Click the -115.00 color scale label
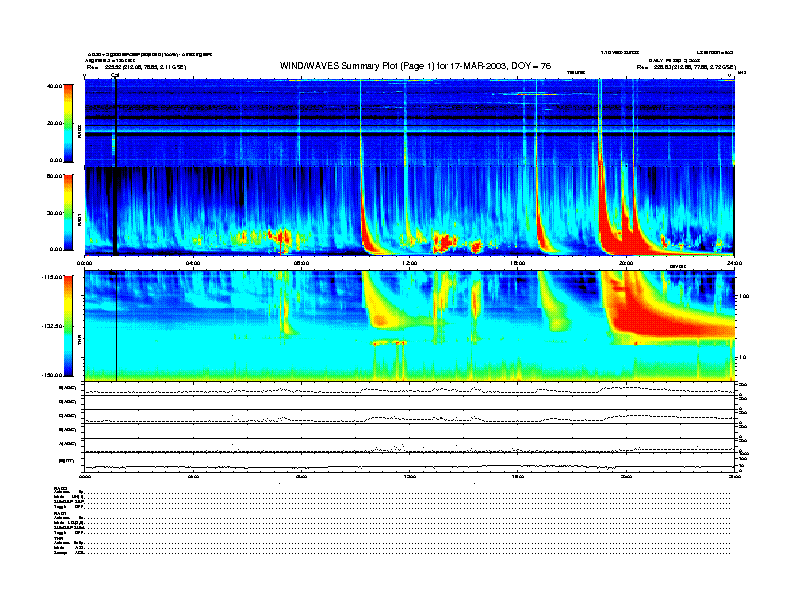 [53, 277]
